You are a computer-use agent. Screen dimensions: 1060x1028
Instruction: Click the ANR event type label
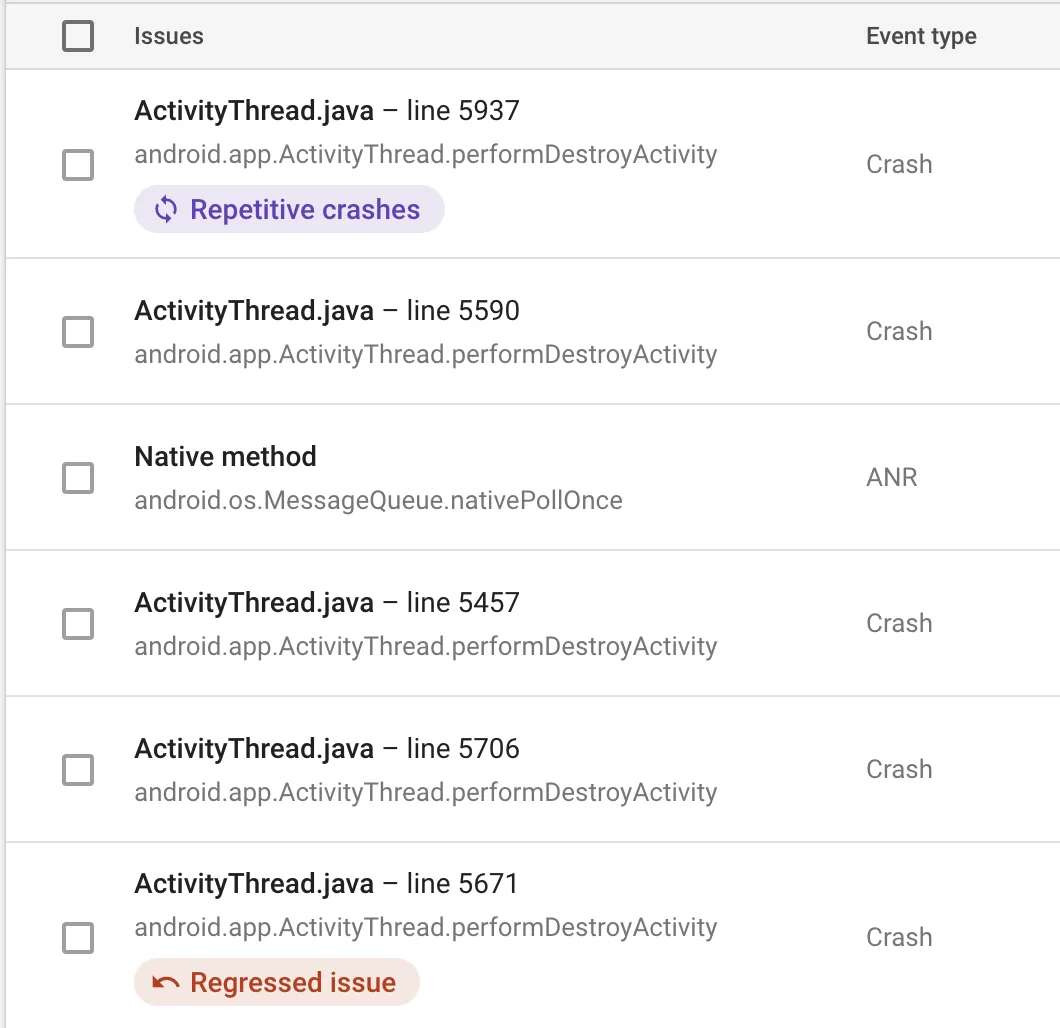pos(891,478)
